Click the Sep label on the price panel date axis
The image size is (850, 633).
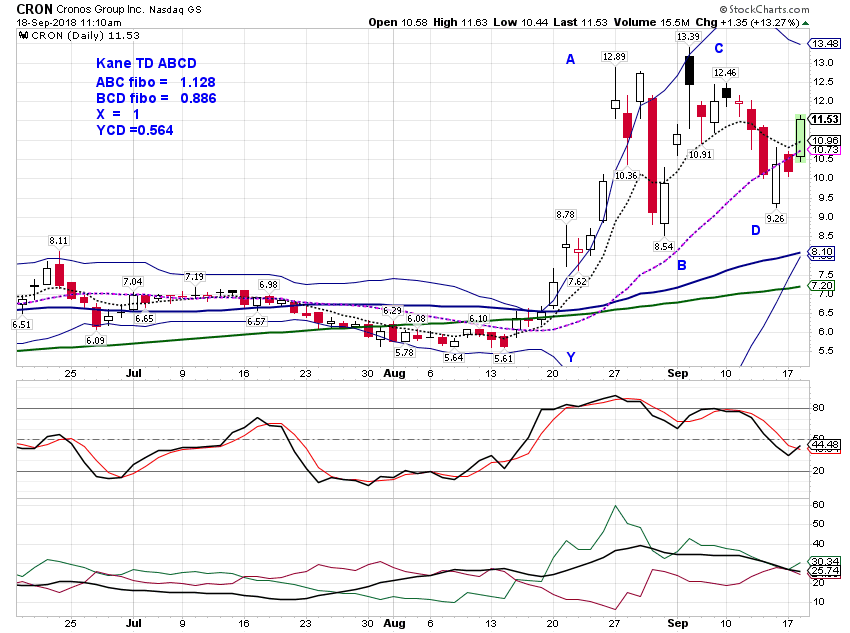[678, 373]
